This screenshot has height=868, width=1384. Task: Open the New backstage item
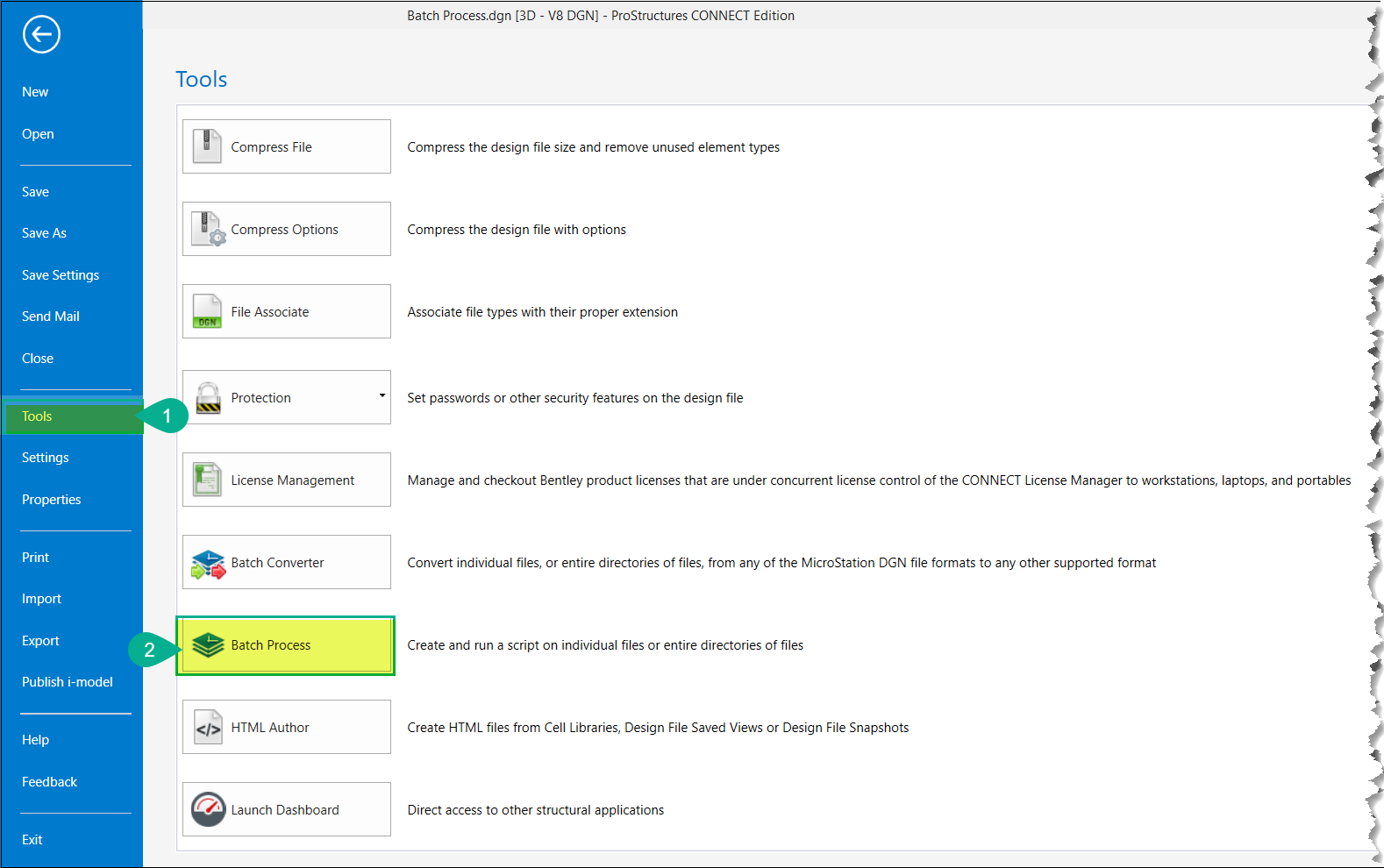pos(35,92)
